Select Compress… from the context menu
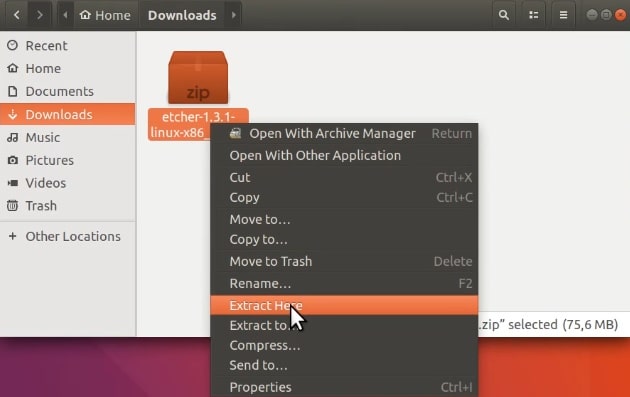 coord(344,345)
